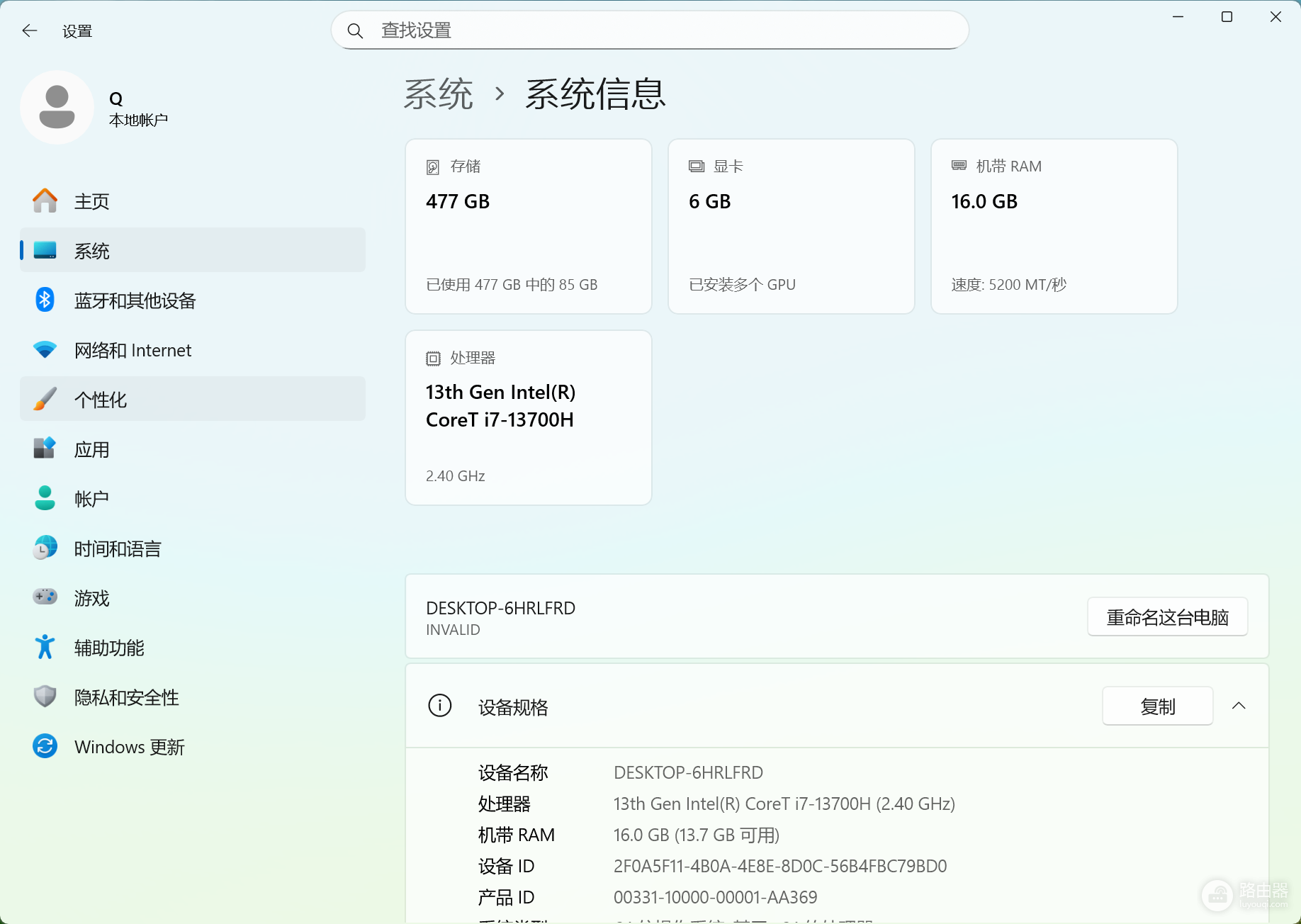Image resolution: width=1301 pixels, height=924 pixels.
Task: Click the processor spec row value
Action: click(784, 804)
